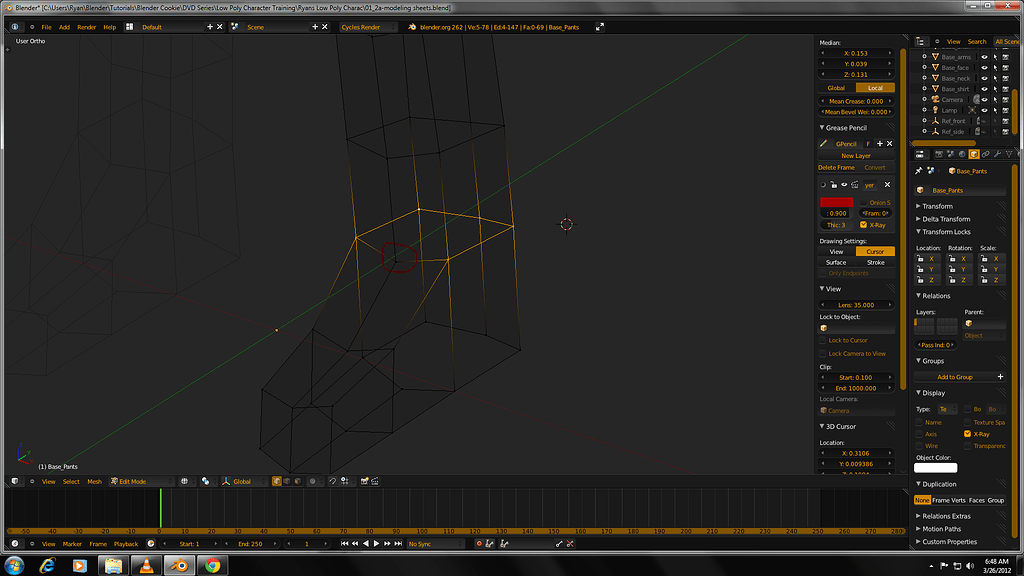The image size is (1024, 576).
Task: Uncheck the grease pencil X-Ray checkbox
Action: (863, 225)
